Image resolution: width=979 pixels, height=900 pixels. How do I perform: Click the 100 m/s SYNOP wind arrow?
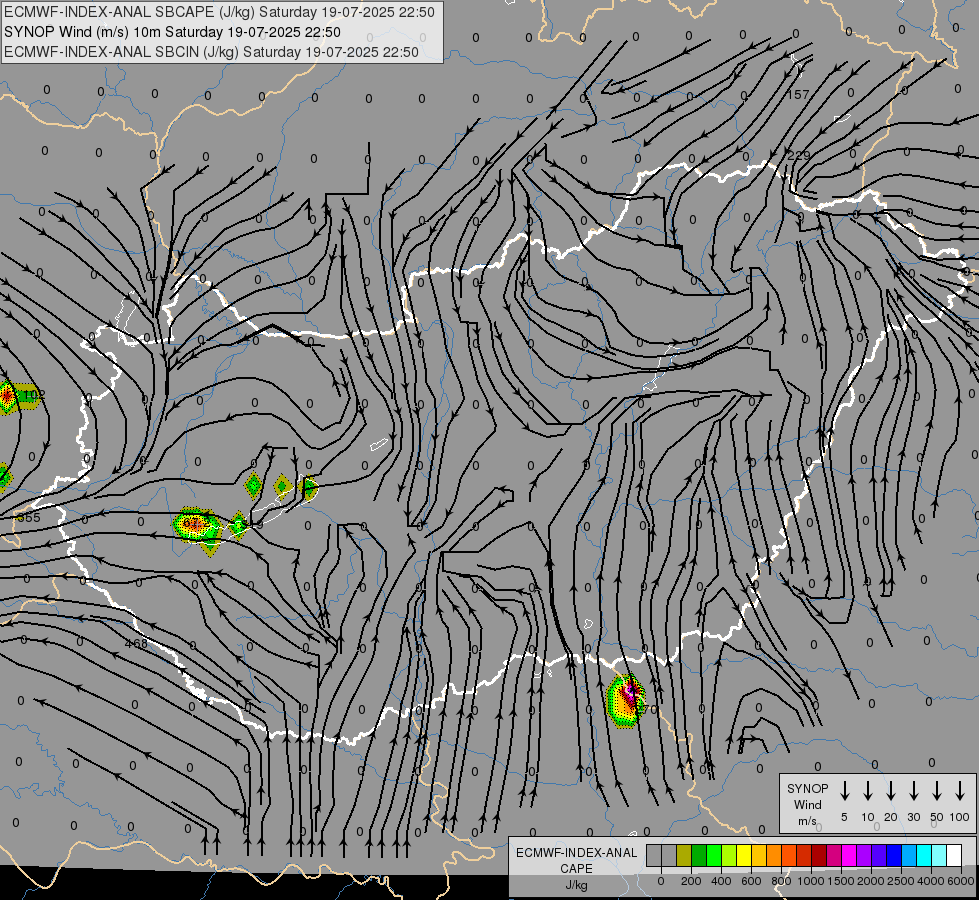coord(960,791)
